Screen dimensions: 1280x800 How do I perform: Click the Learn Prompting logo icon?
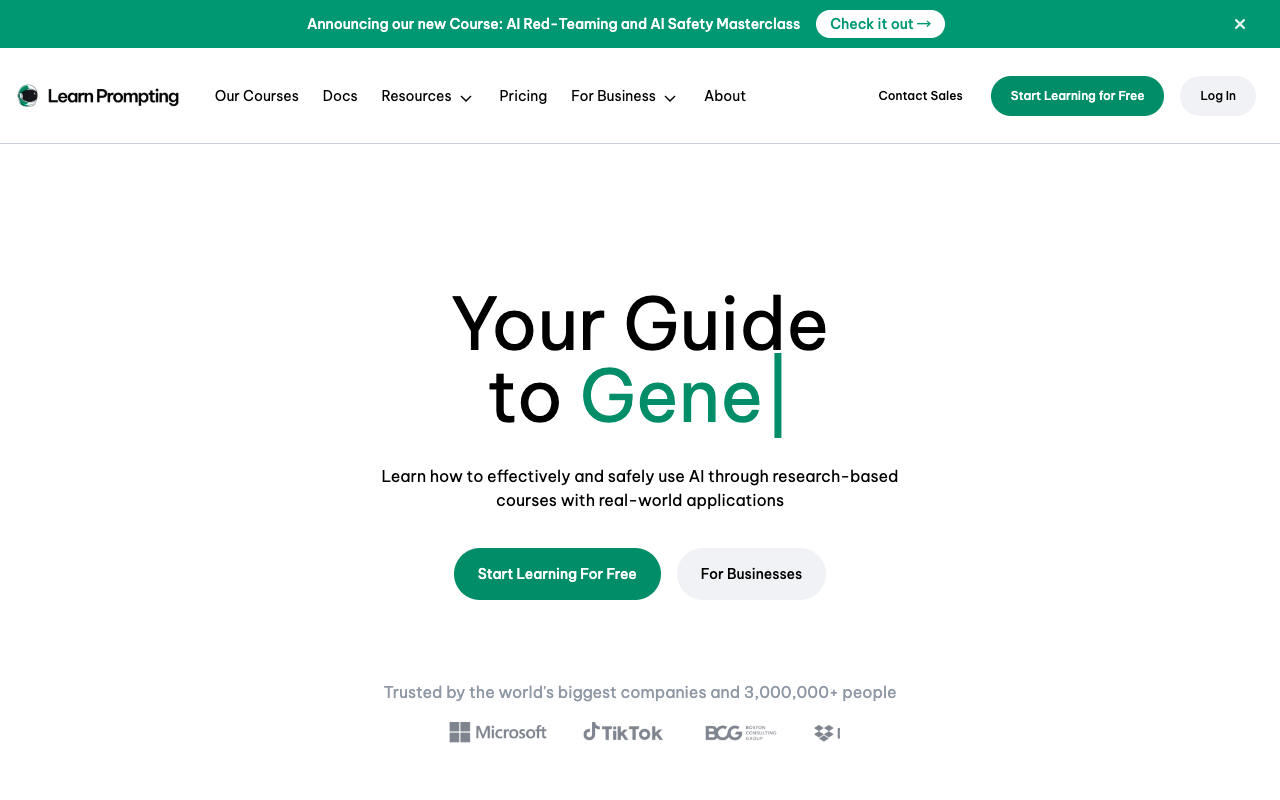(x=28, y=96)
